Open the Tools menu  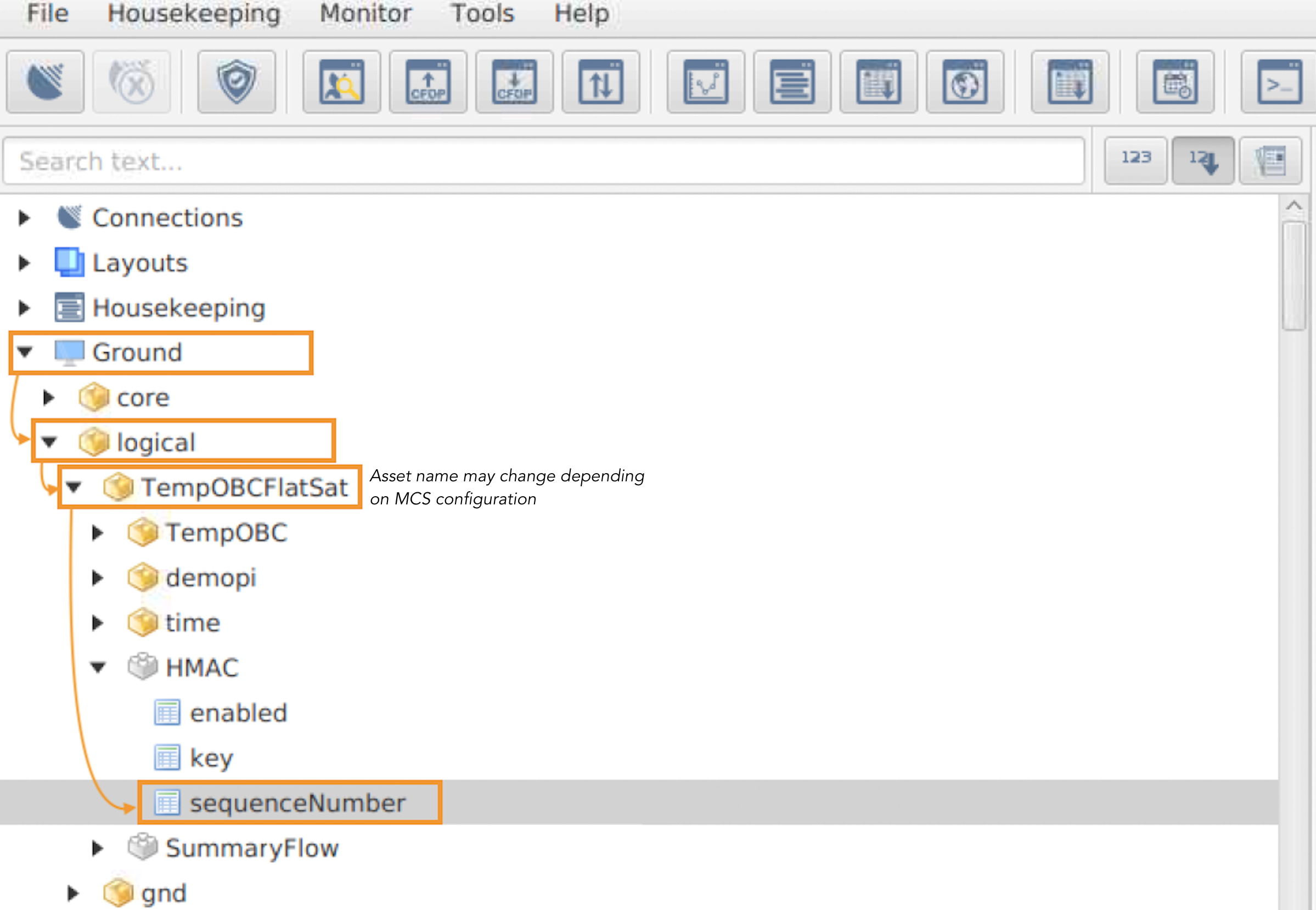point(482,13)
